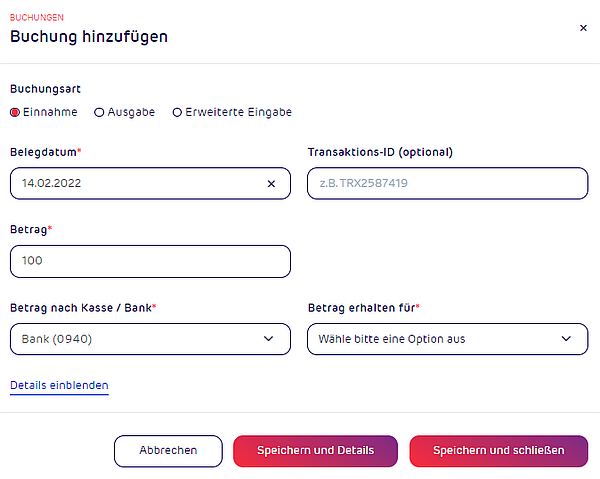600x479 pixels.
Task: Click Speichern und schließen button
Action: point(499,451)
